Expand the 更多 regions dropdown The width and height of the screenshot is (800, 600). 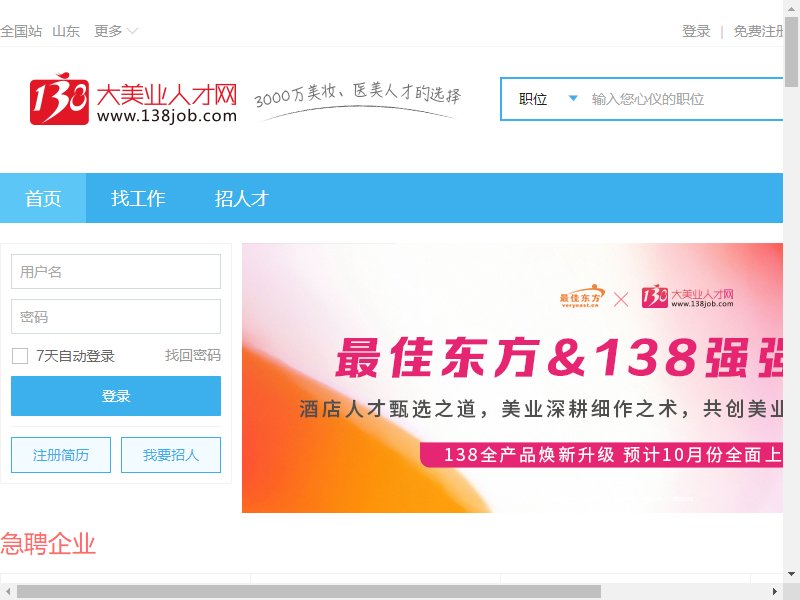point(116,31)
